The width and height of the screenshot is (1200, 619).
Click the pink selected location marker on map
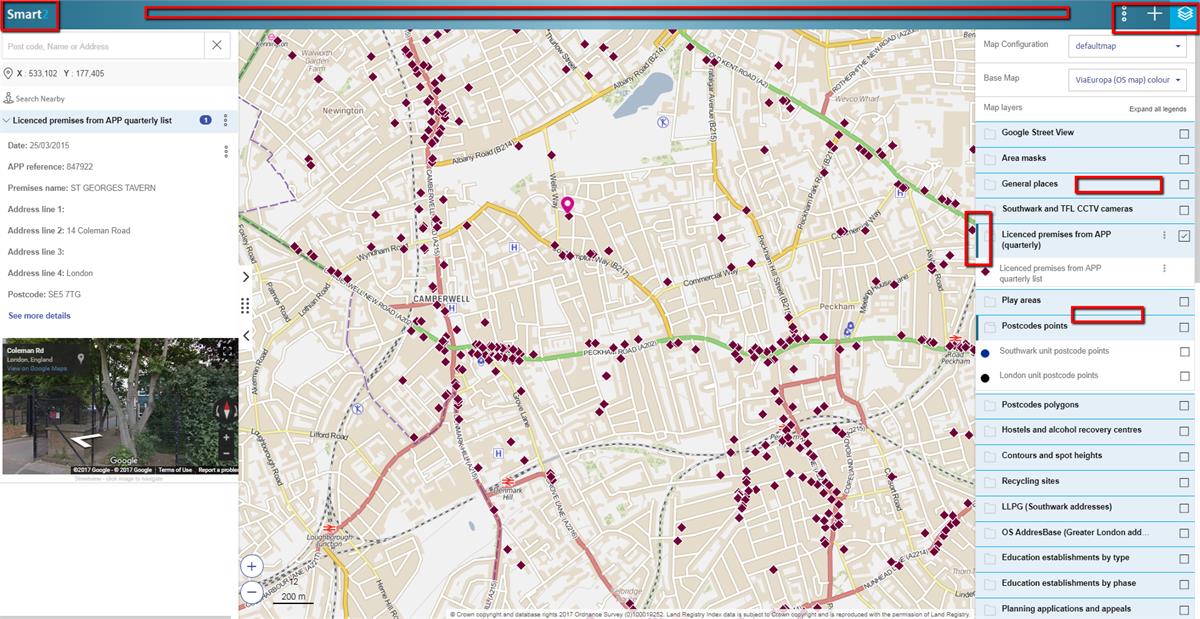point(567,205)
